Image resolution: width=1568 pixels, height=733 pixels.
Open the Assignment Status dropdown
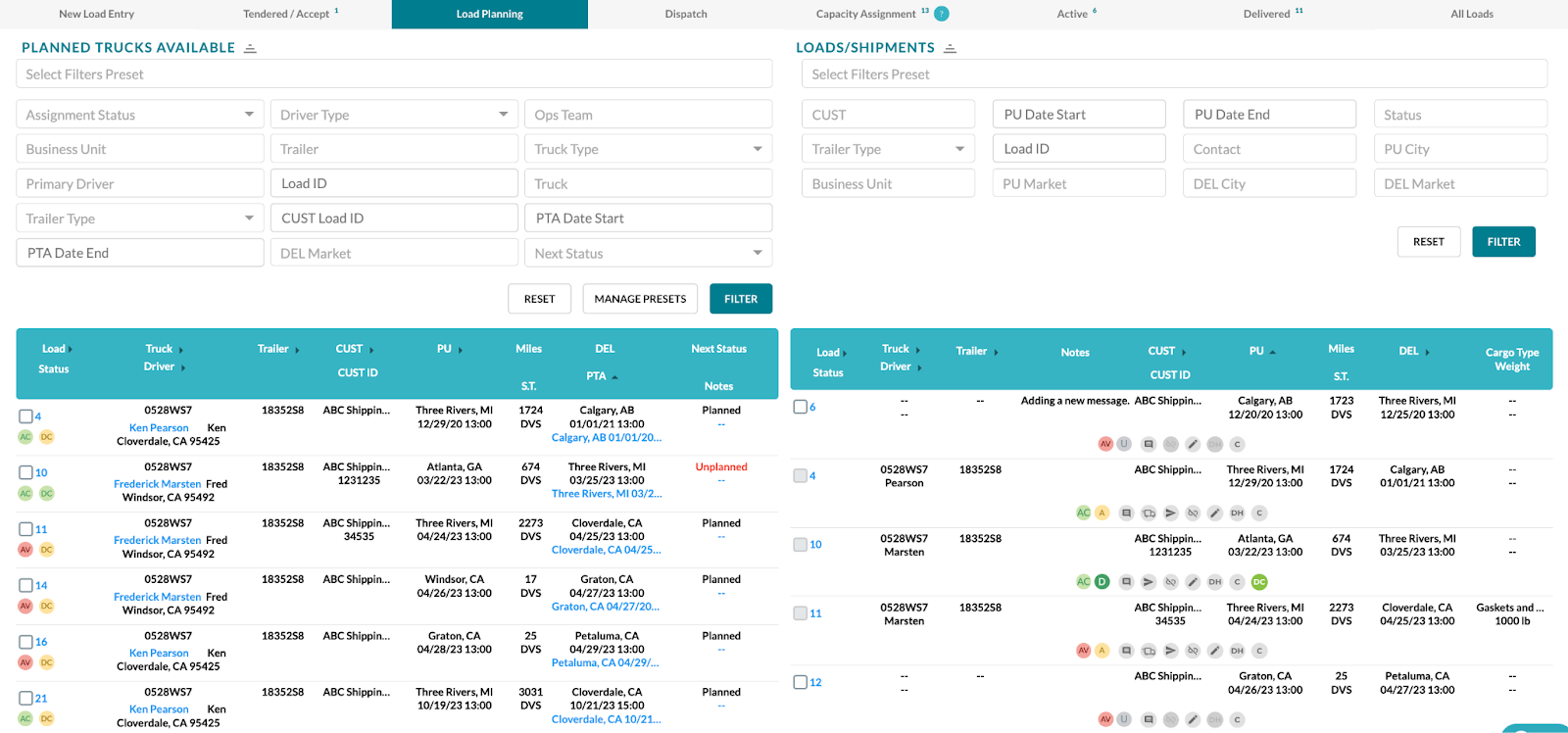tap(140, 115)
